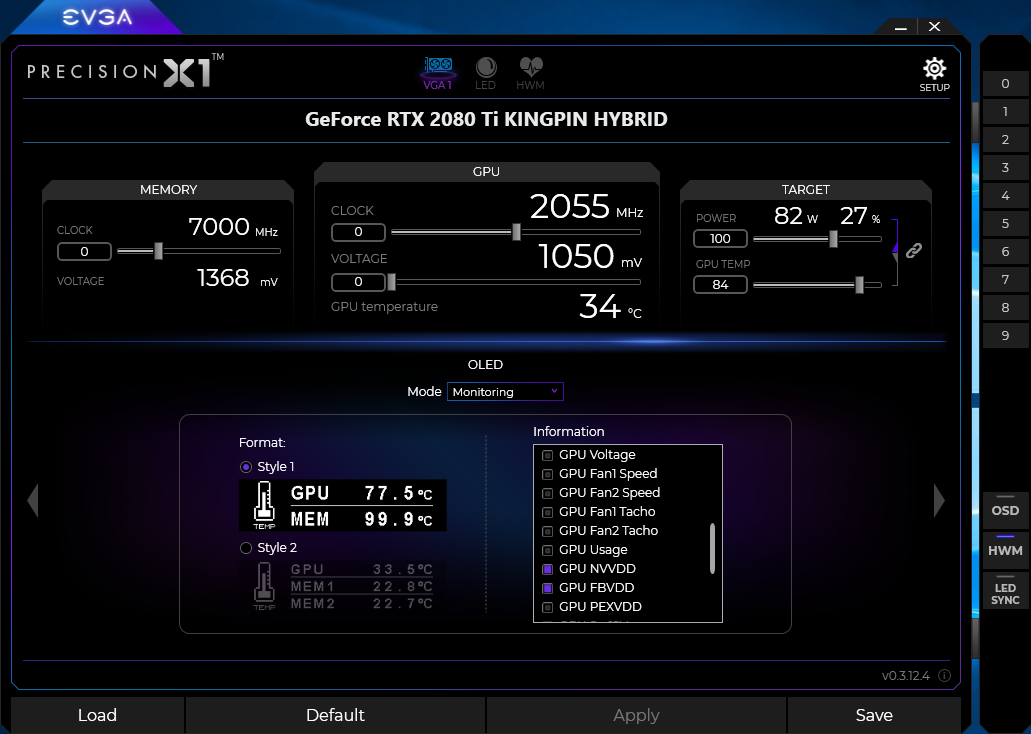Open the HWM hardware monitor tab
The height and width of the screenshot is (734, 1031).
pyautogui.click(x=530, y=73)
